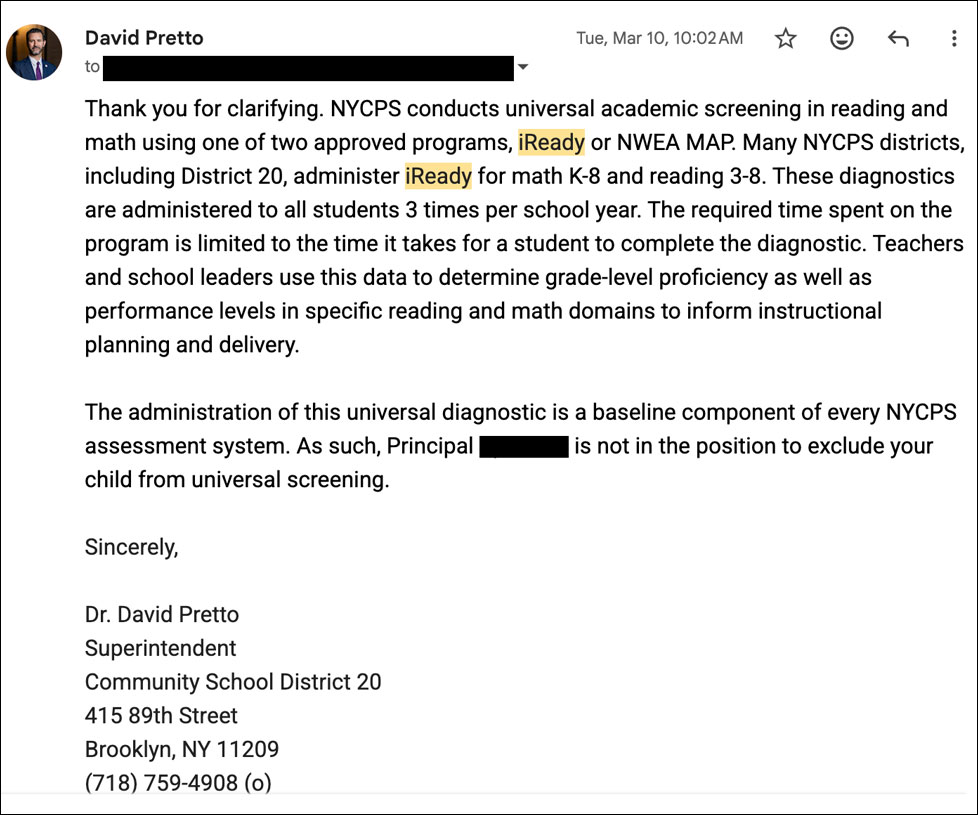Reply to David Pretto's message
The image size is (978, 815).
click(x=898, y=39)
